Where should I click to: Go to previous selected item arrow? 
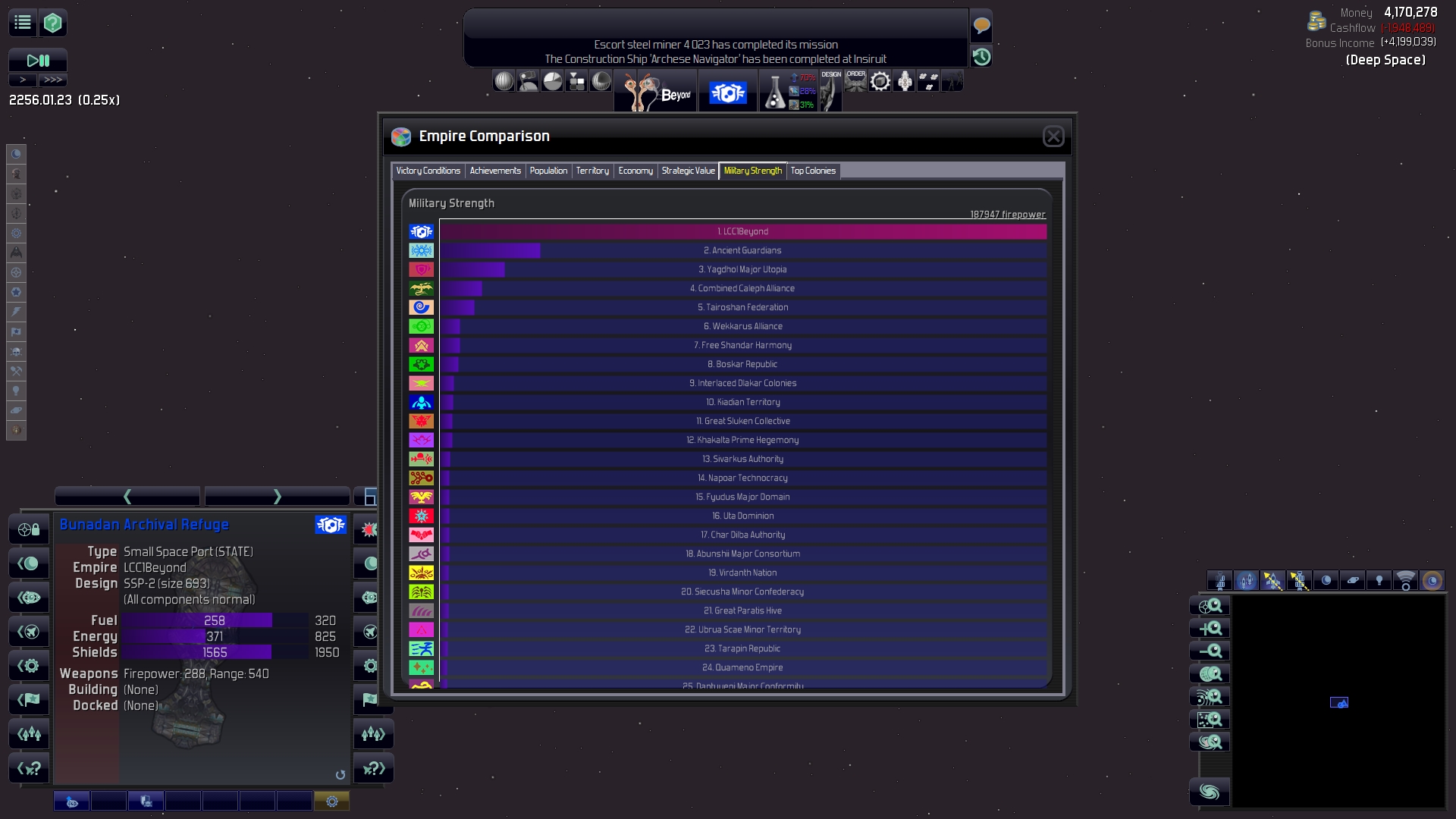pos(127,497)
